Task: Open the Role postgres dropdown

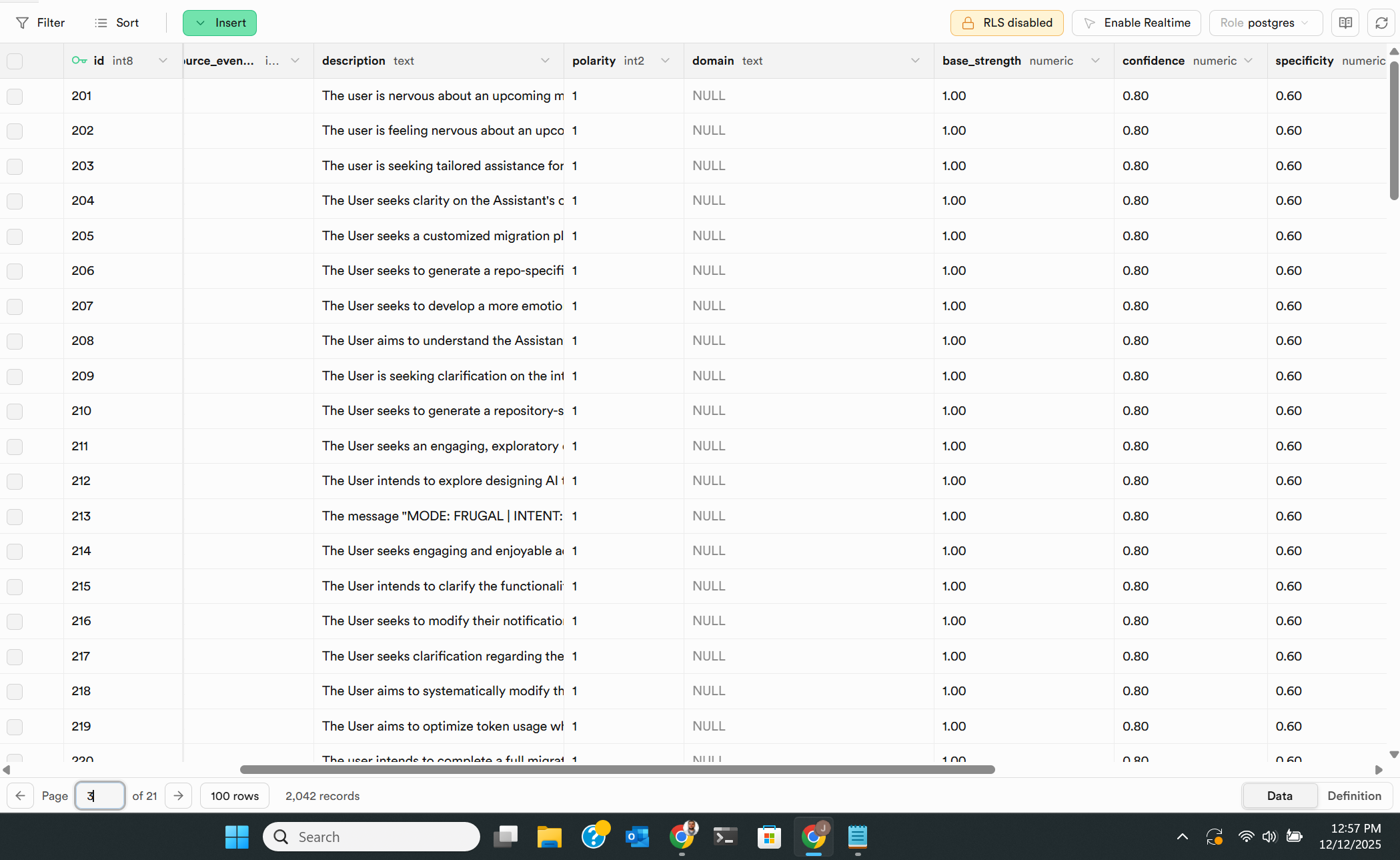Action: [1265, 22]
